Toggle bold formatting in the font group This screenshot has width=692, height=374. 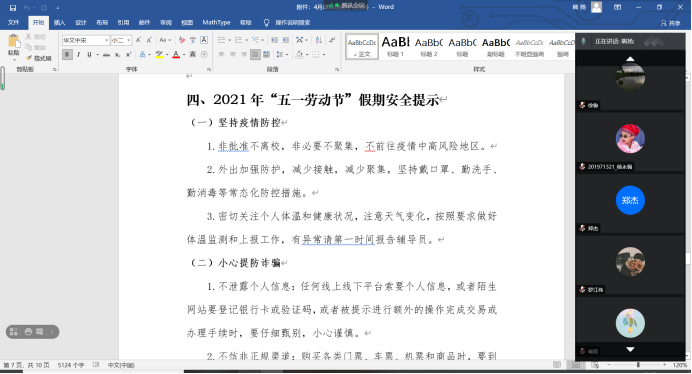(67, 55)
